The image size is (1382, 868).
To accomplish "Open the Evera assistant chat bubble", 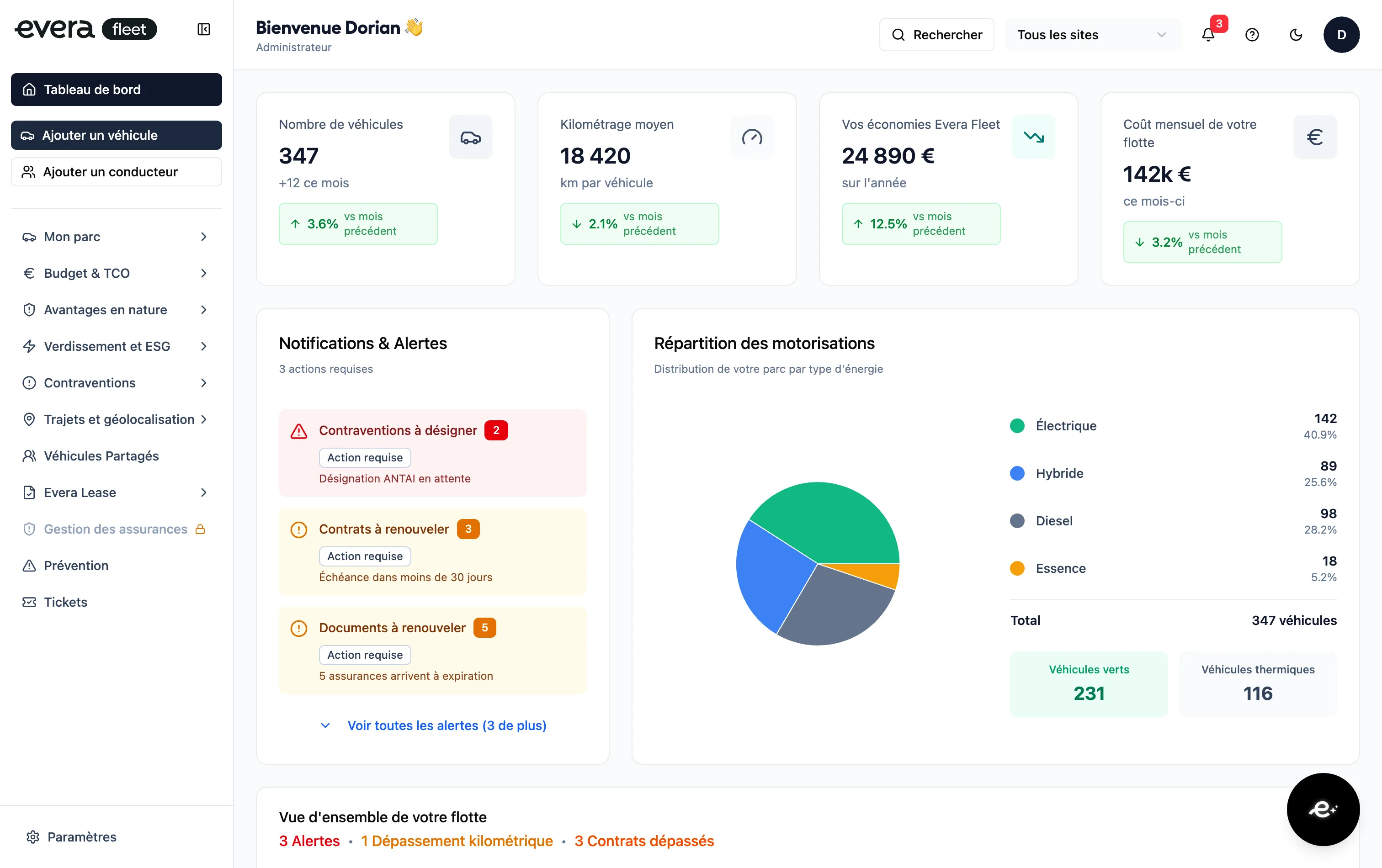I will (x=1323, y=809).
